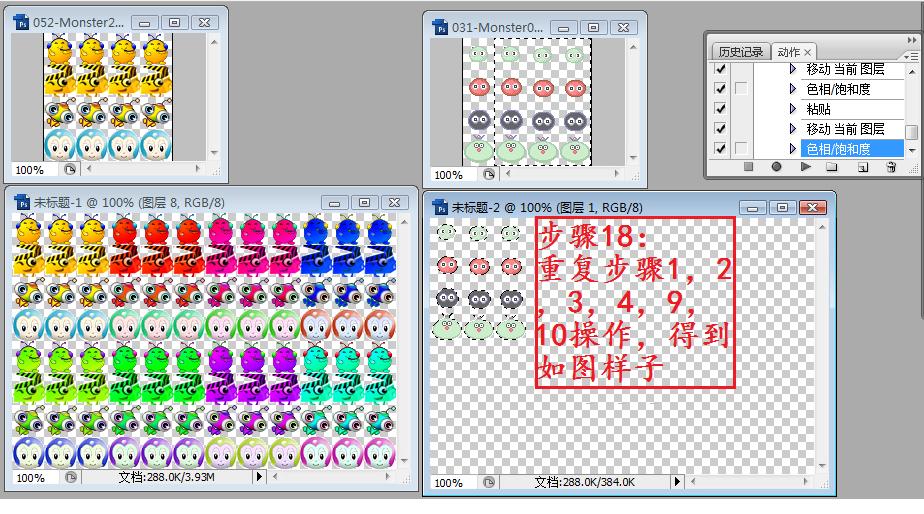Viewport: 924px width, 514px height.
Task: Activate the 031-Monster0 window title
Action: pyautogui.click(x=498, y=27)
